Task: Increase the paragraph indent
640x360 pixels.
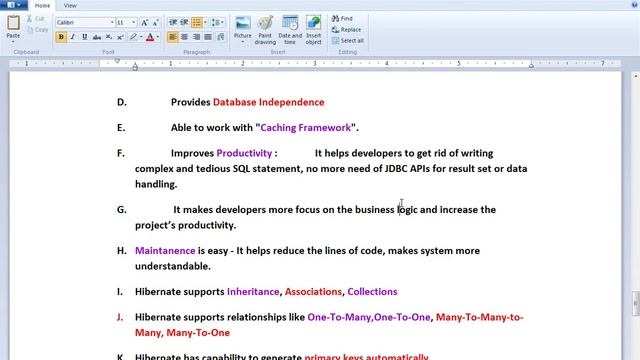Action: tap(184, 22)
